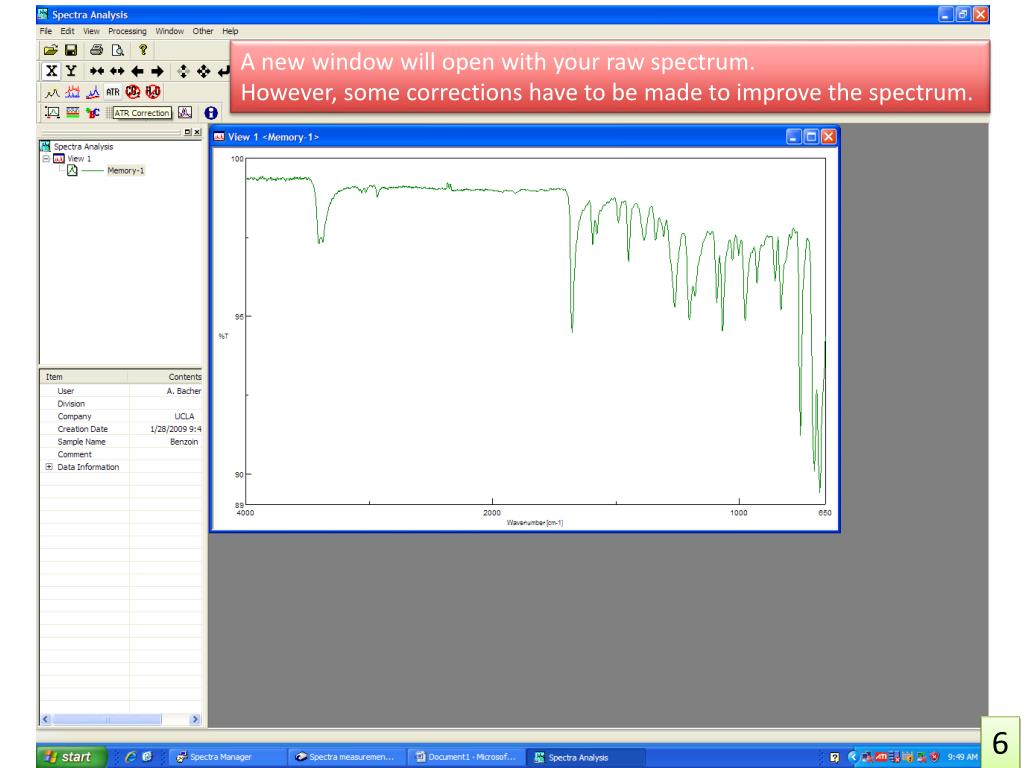Click the colored BC letters icon
Image resolution: width=1024 pixels, height=768 pixels.
point(93,113)
